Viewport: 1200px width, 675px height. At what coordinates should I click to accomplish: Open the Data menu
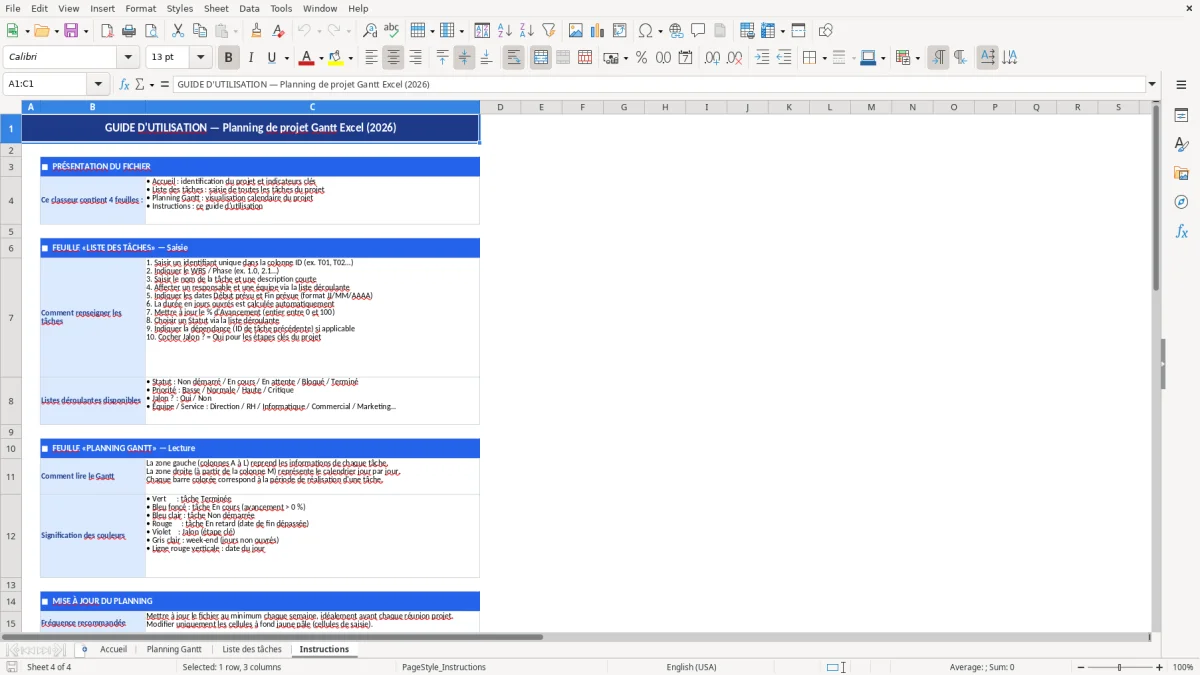pyautogui.click(x=249, y=8)
